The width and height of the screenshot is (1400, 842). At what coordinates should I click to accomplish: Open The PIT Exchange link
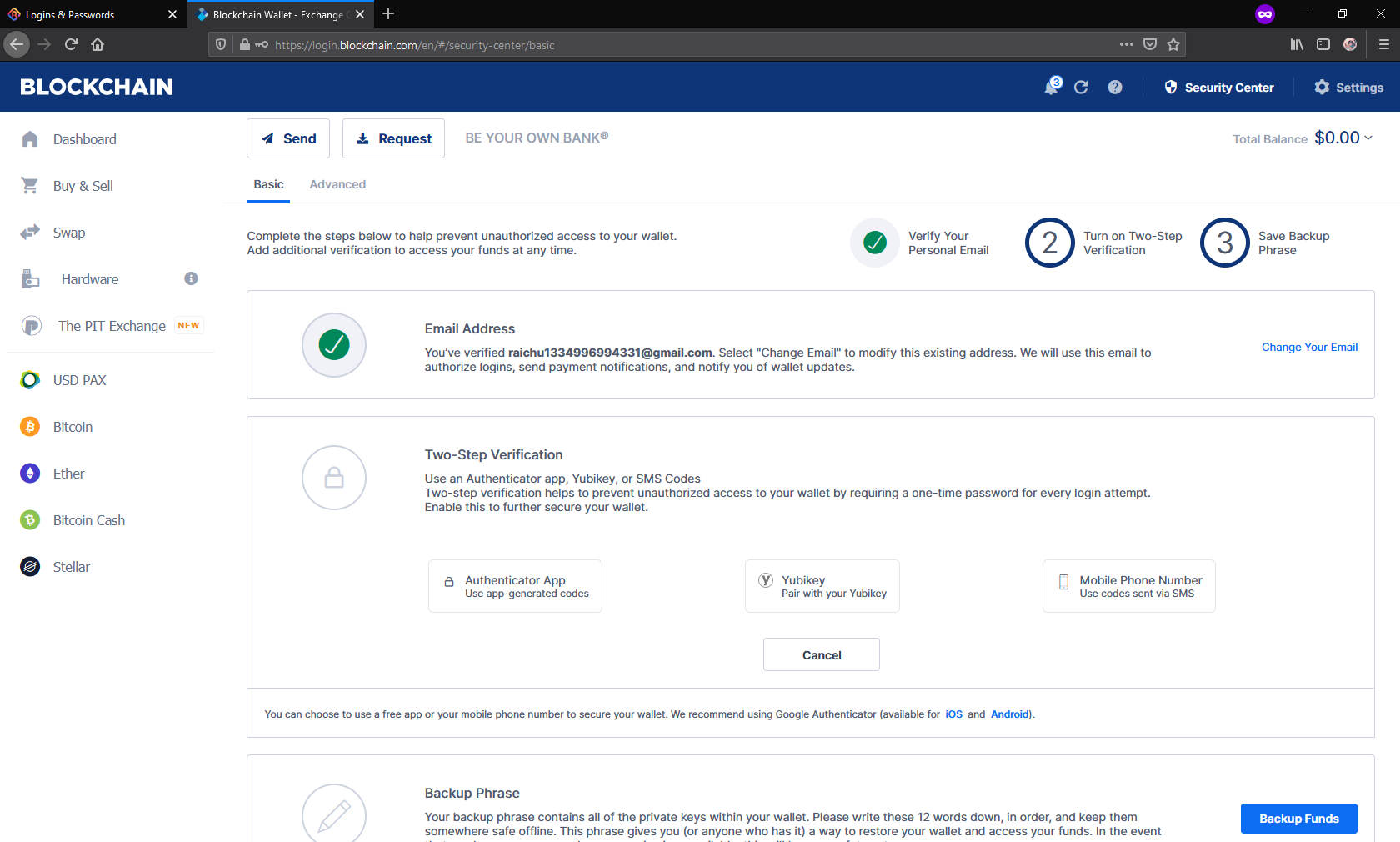112,326
